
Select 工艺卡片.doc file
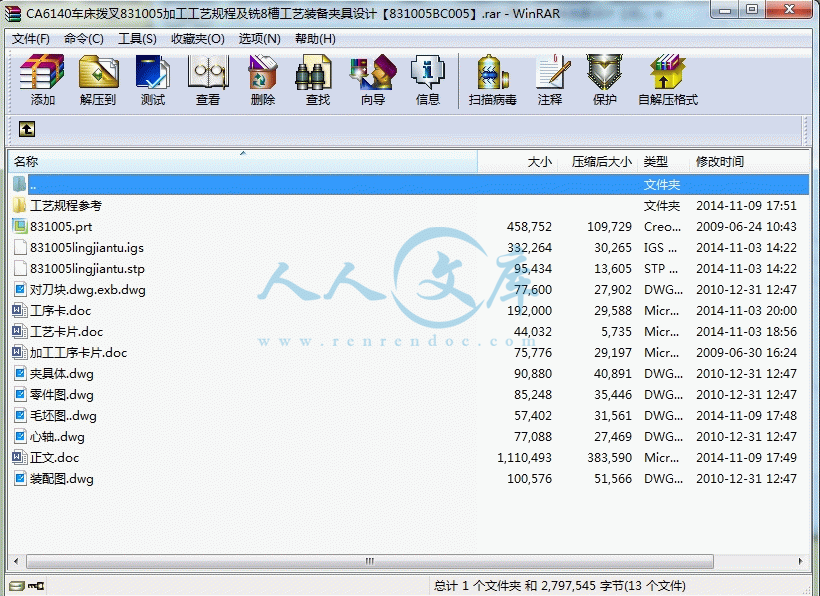tap(66, 331)
